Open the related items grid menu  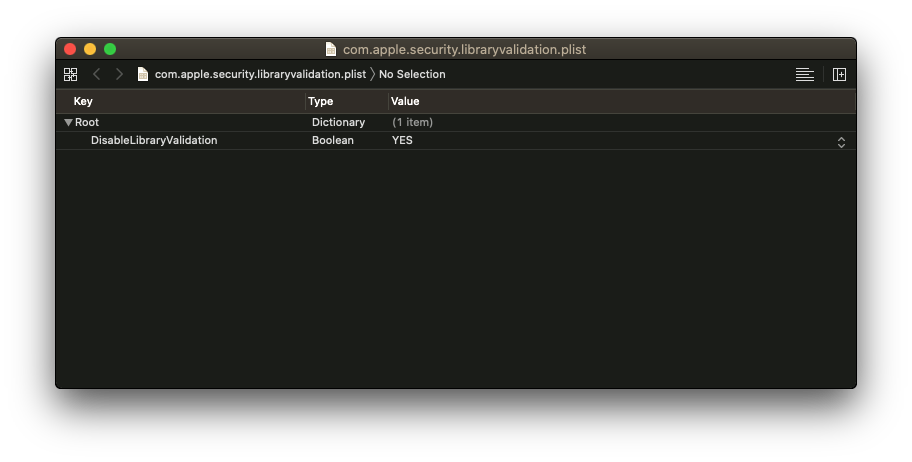coord(70,74)
